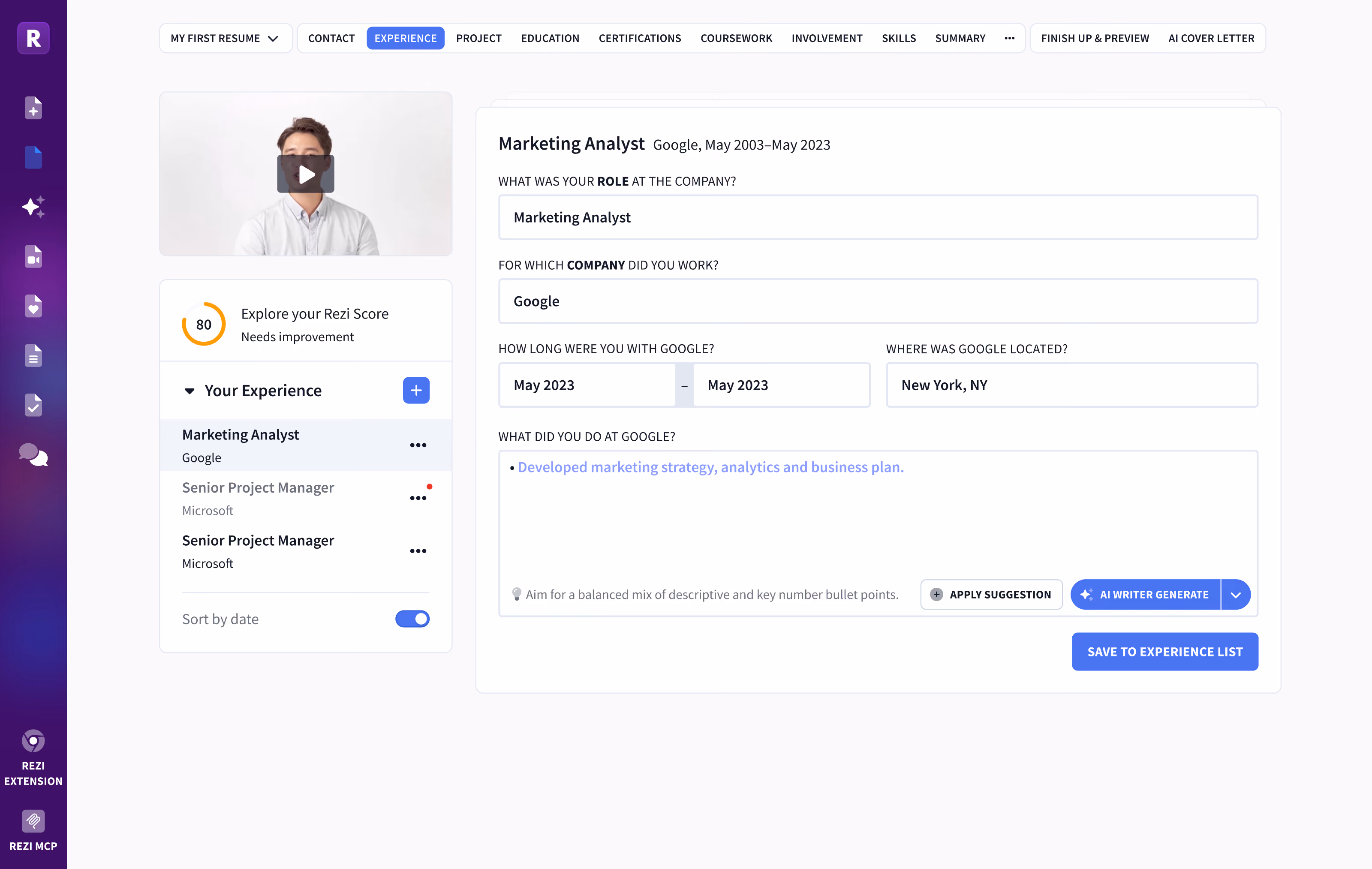1372x869 pixels.
Task: Toggle the Sort by date switch
Action: [x=412, y=619]
